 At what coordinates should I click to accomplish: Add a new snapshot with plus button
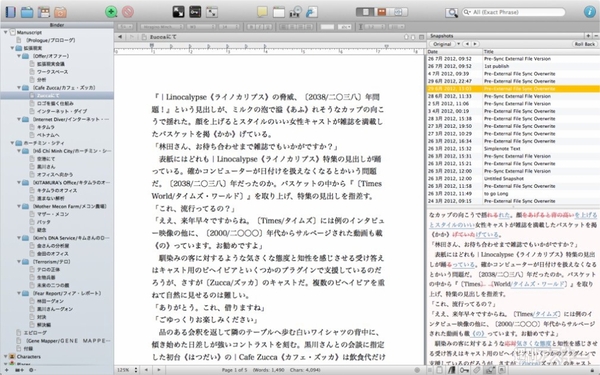[588, 36]
